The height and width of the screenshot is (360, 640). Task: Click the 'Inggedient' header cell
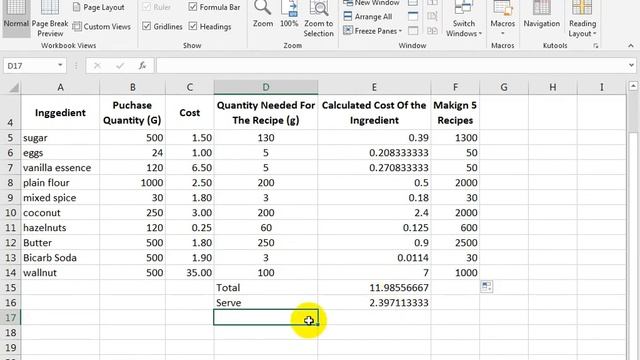(60, 113)
